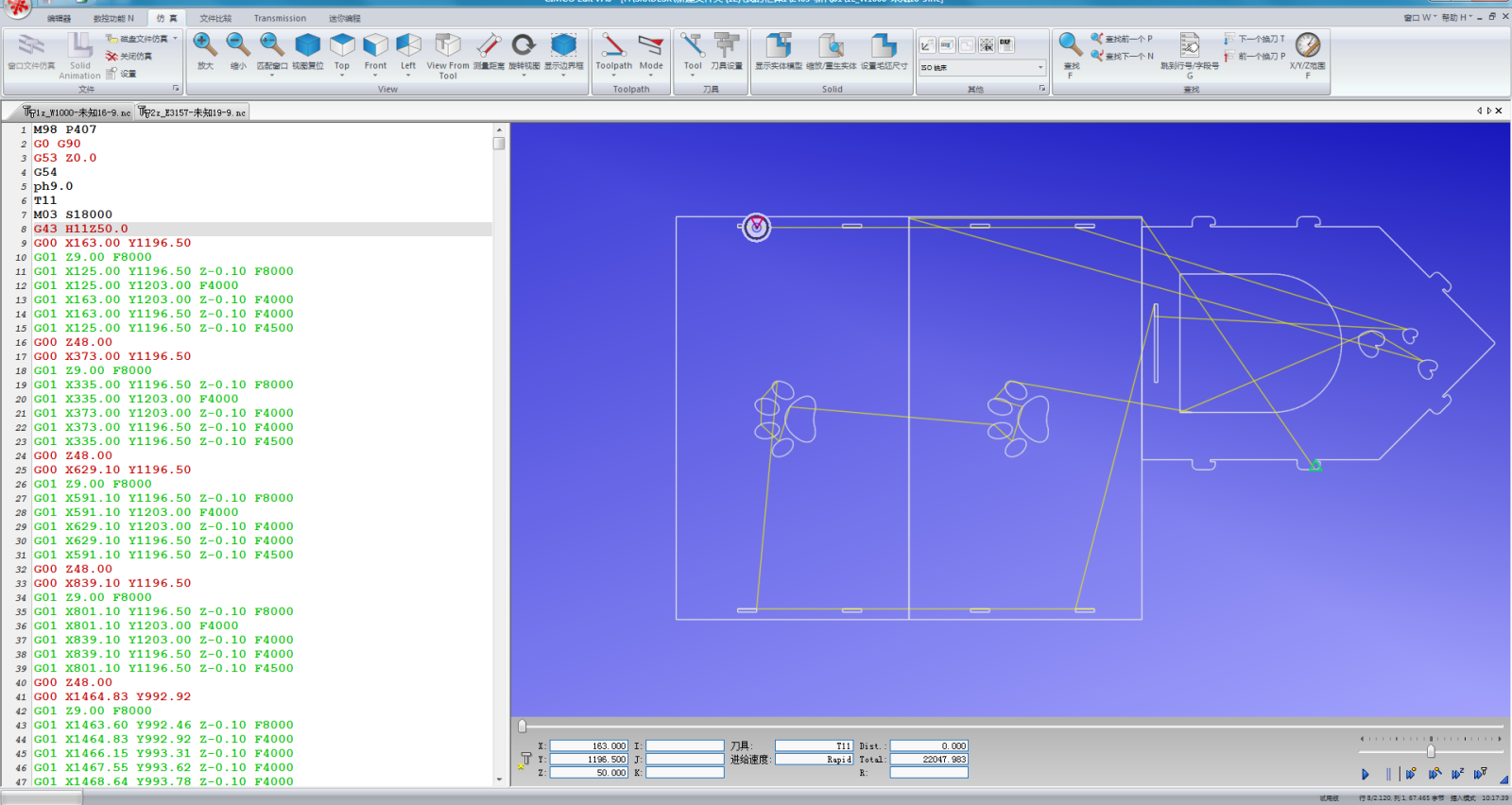Click the X/Y/Z范围 range gauge icon

[x=1308, y=44]
